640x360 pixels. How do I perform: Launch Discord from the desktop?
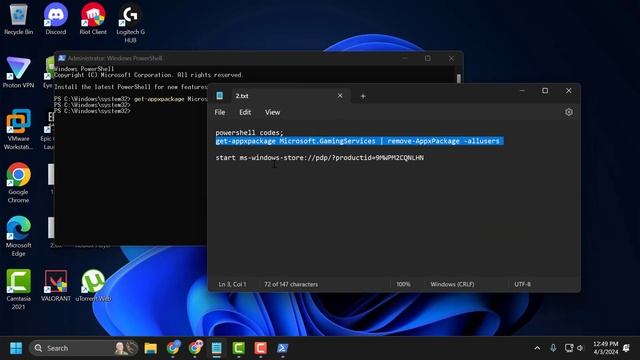coord(56,19)
